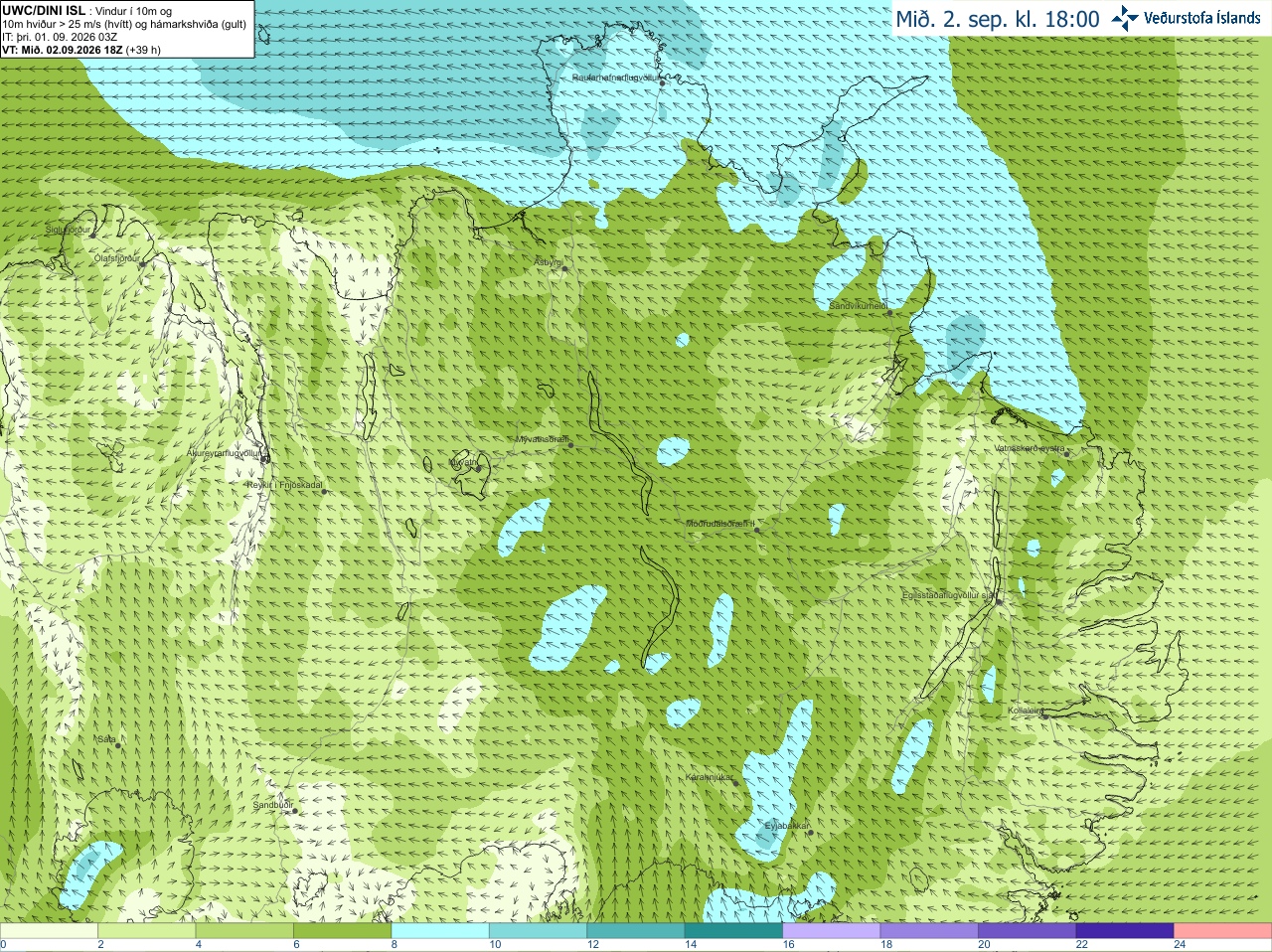Click the Akureyrarflugvöllur station marker
This screenshot has width=1272, height=952.
264,459
